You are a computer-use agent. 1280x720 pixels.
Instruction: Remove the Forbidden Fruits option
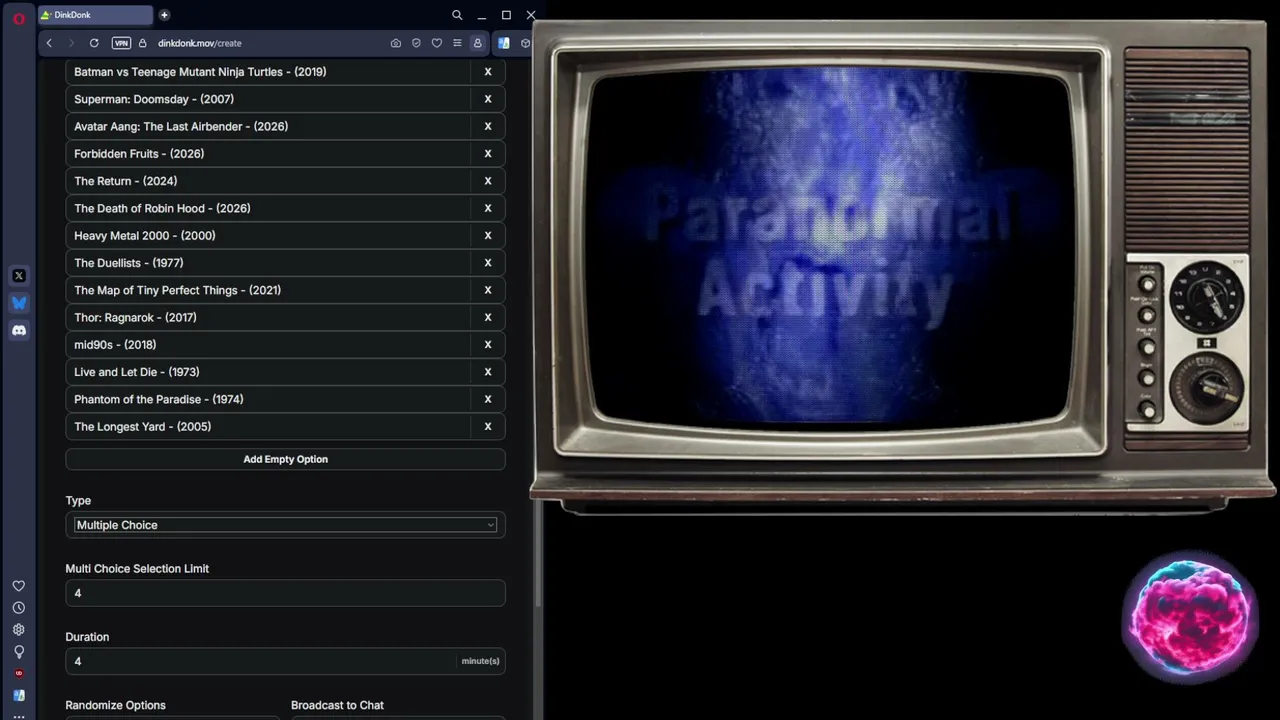point(488,154)
